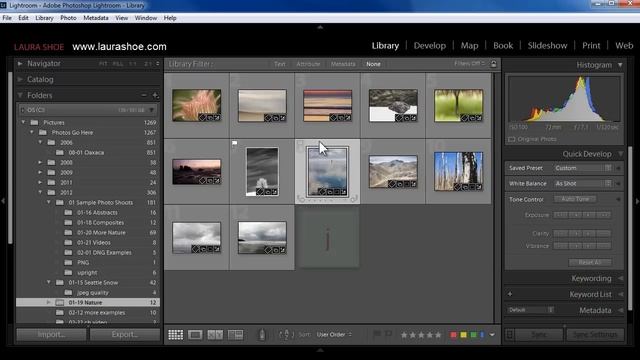
Task: Switch to Grid view icon in toolbar
Action: (176, 335)
